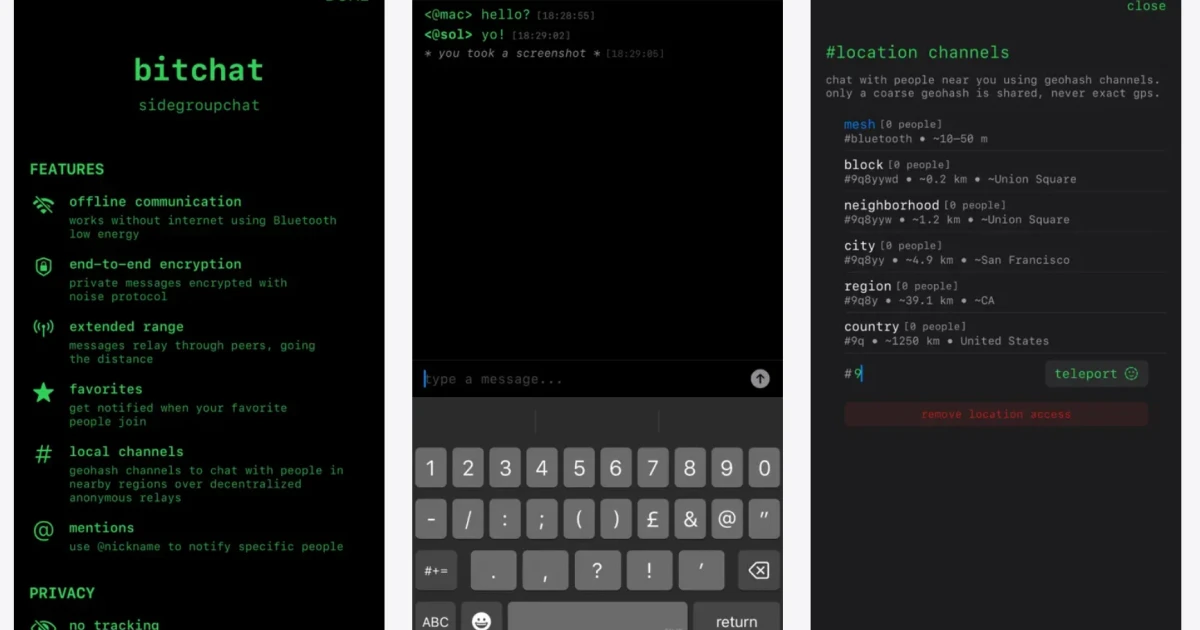Switch keyboard to ABC letters

435,621
